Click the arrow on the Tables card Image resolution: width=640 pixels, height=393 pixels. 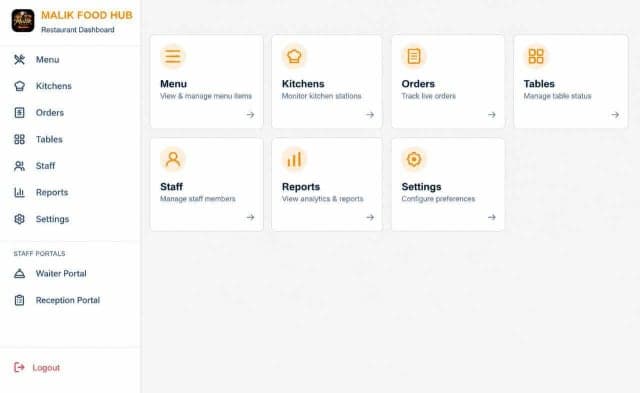click(x=615, y=115)
